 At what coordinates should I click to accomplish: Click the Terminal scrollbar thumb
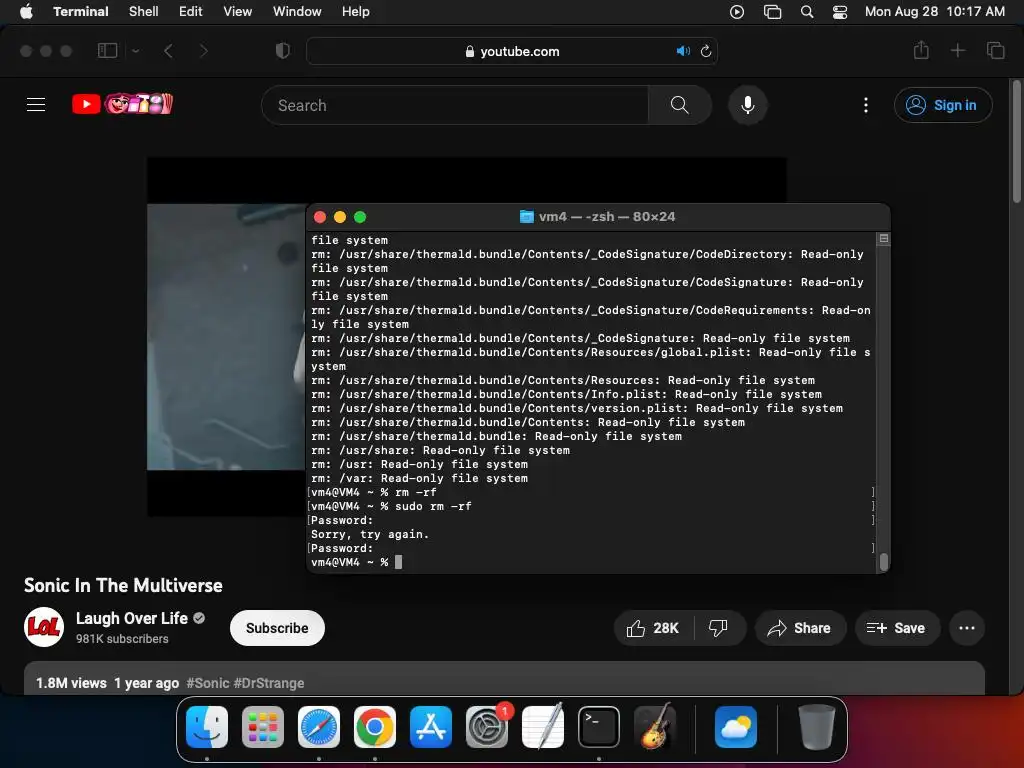(x=884, y=562)
